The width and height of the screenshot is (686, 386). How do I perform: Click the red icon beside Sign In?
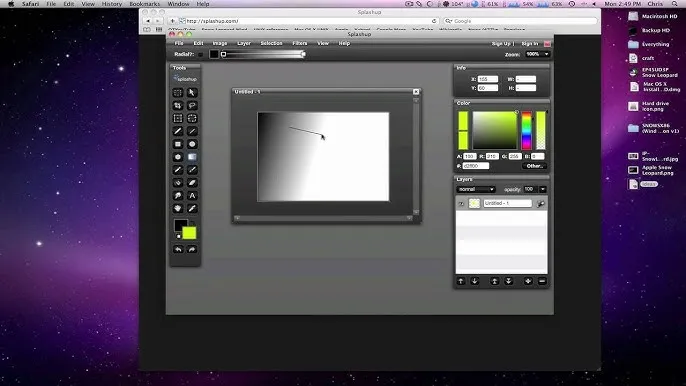(547, 44)
